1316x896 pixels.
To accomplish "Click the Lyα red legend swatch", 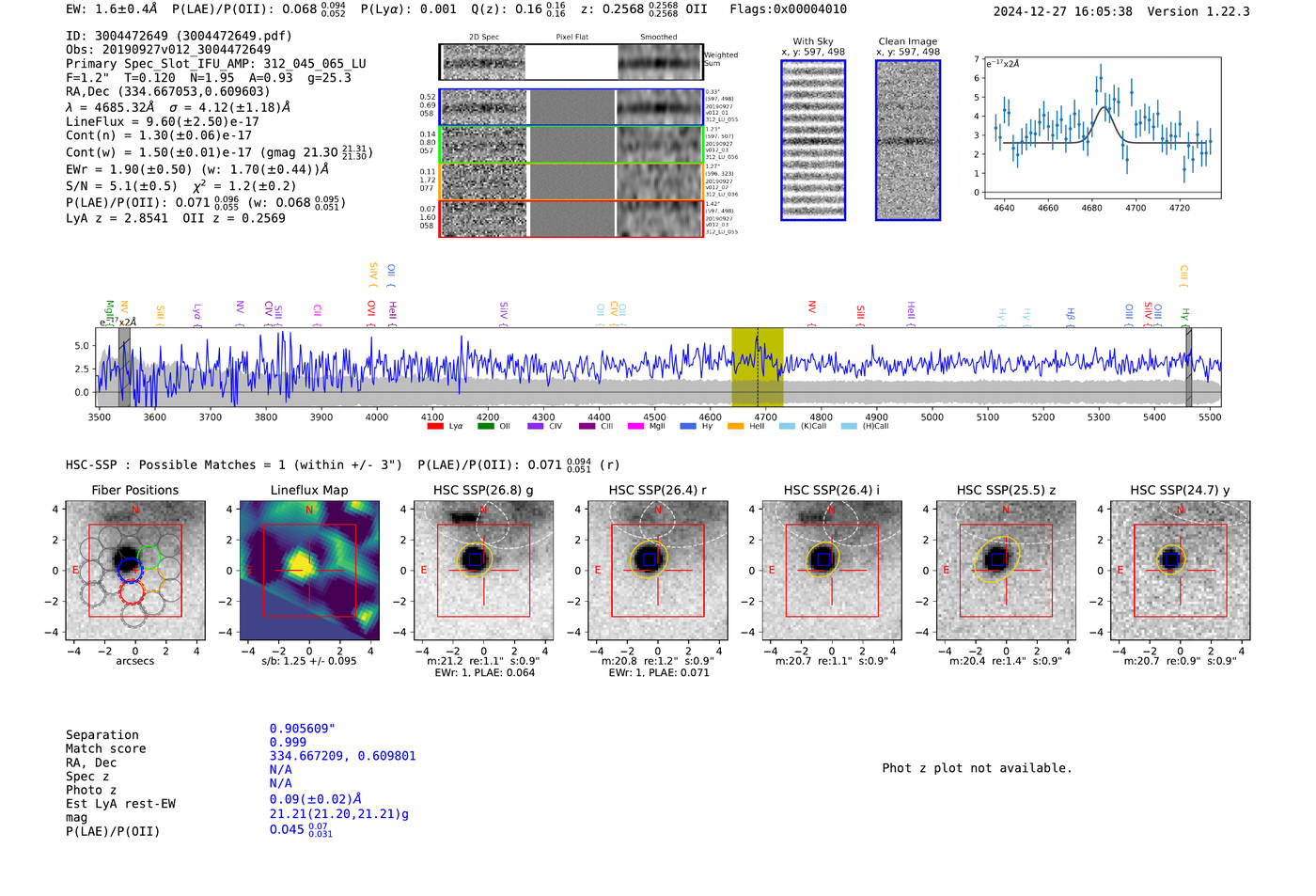I will tap(434, 426).
